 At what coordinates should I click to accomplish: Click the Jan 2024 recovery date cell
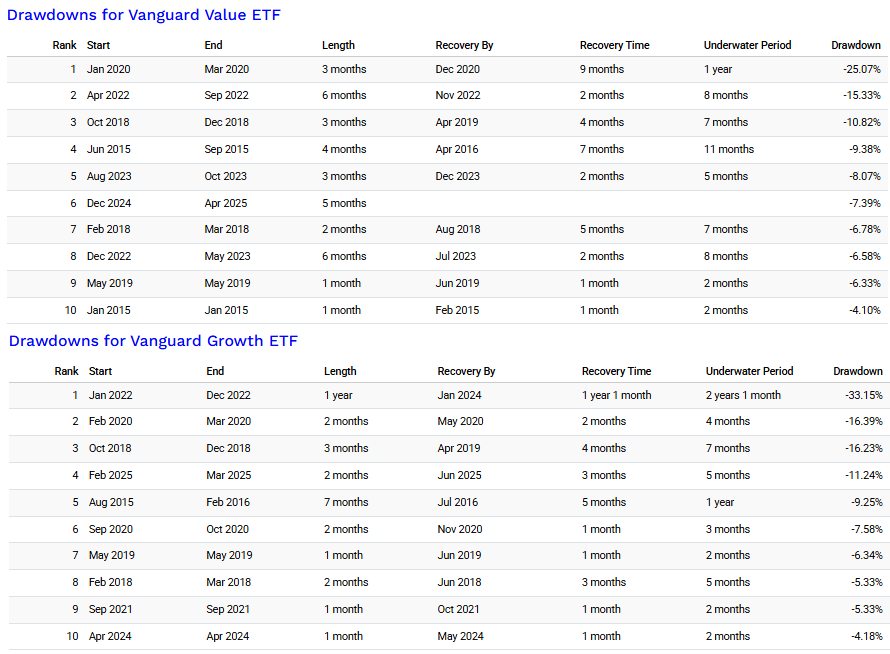460,395
